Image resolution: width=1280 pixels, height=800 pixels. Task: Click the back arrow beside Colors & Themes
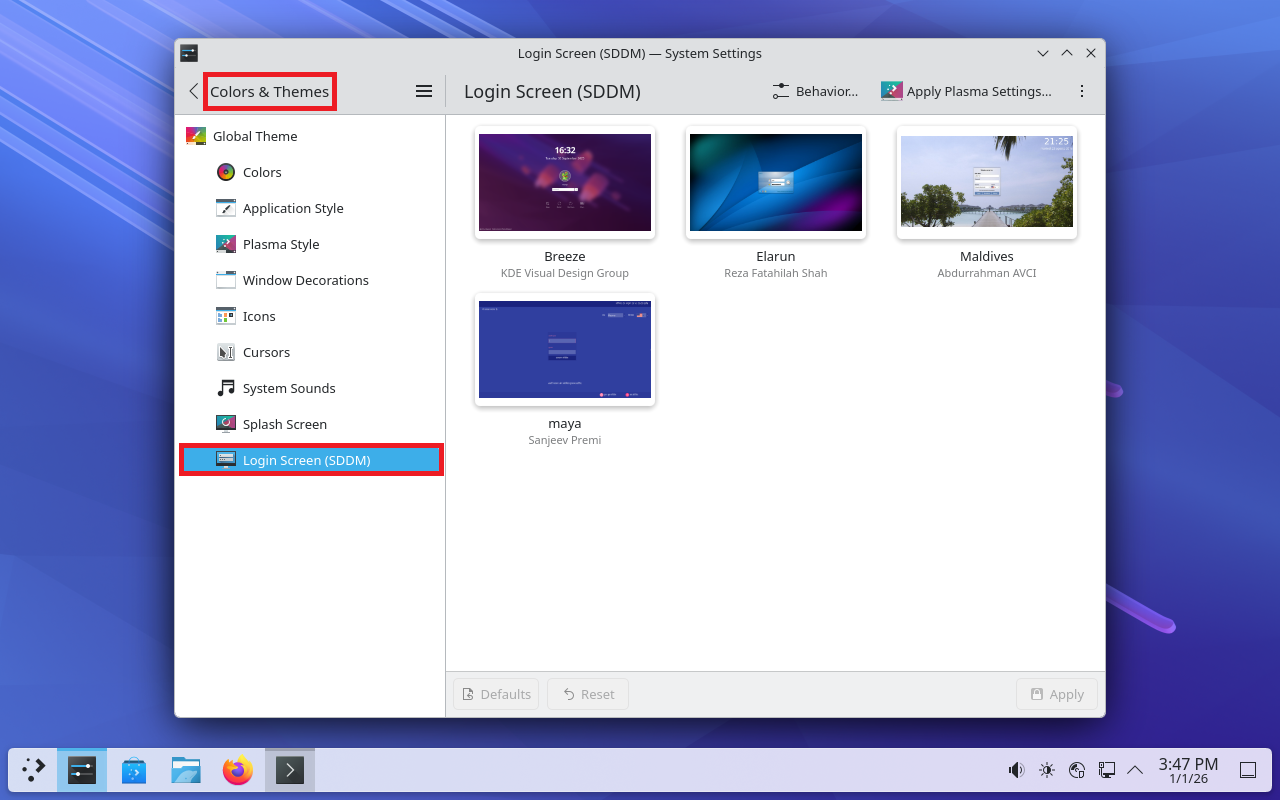(194, 91)
